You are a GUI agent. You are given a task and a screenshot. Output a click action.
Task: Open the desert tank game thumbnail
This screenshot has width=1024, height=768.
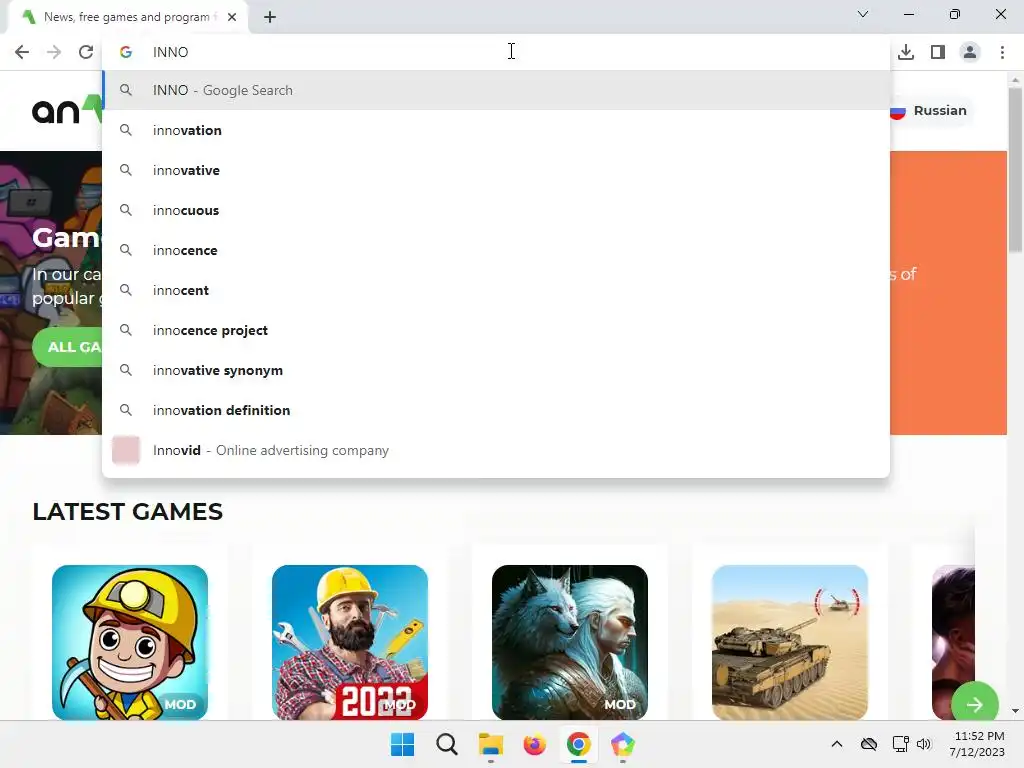(790, 643)
